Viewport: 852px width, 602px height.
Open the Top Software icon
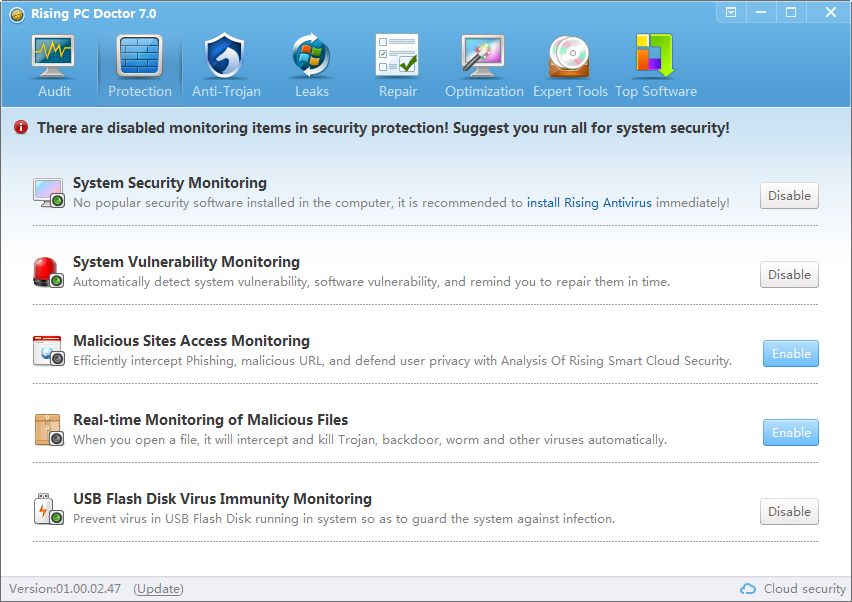click(x=655, y=55)
